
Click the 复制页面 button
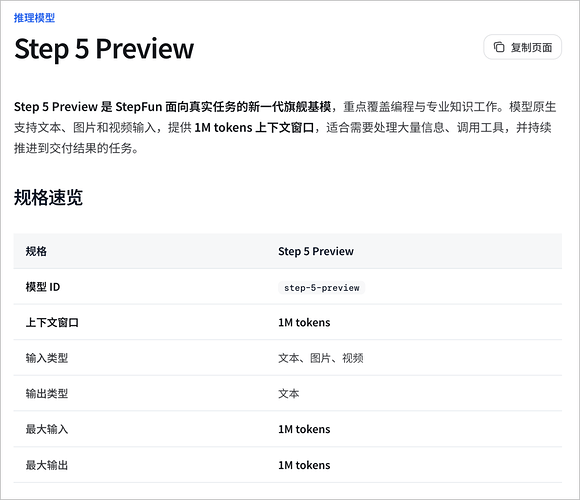(x=522, y=47)
